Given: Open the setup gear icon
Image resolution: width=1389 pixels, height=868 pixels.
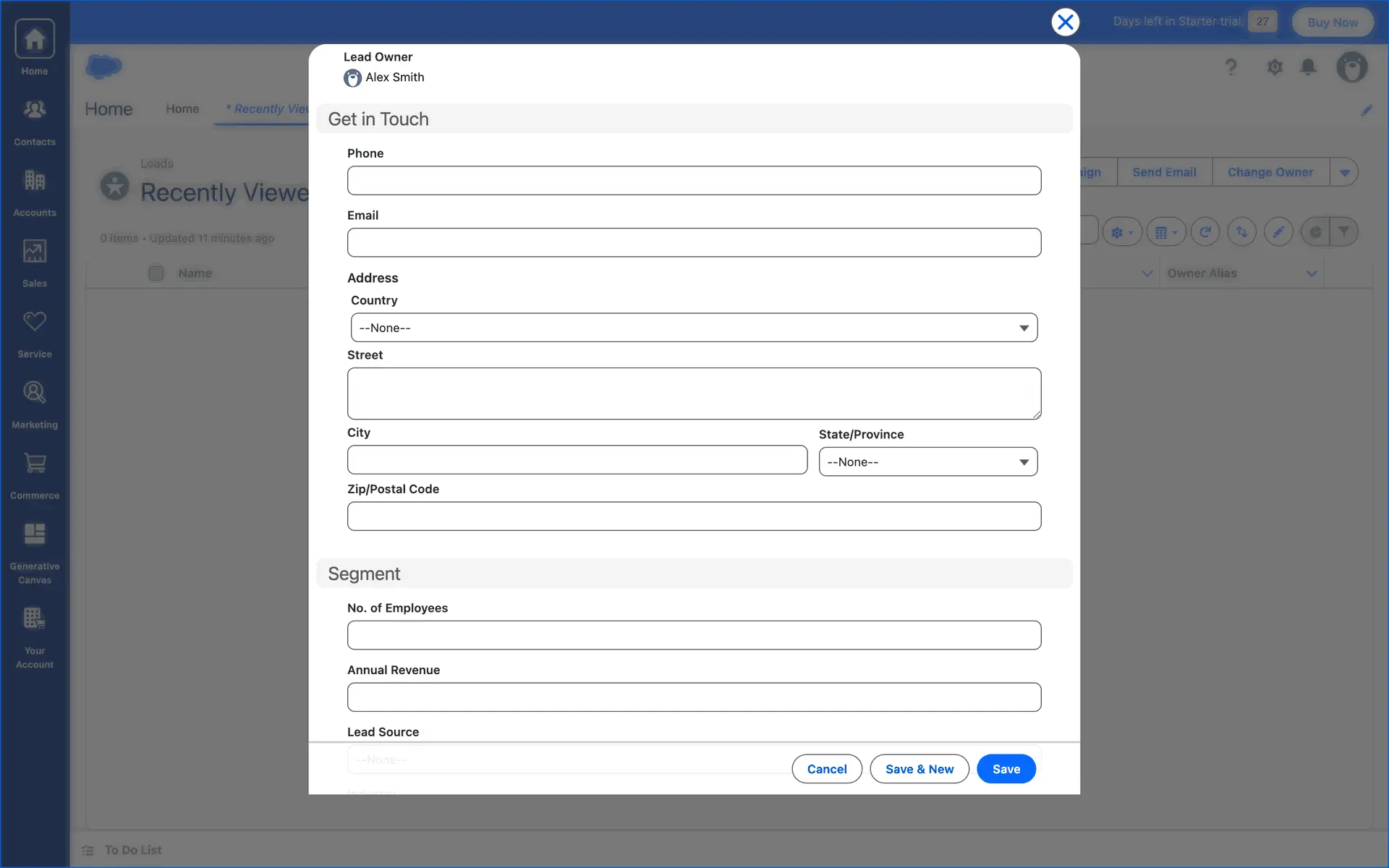Looking at the screenshot, I should click(x=1275, y=67).
